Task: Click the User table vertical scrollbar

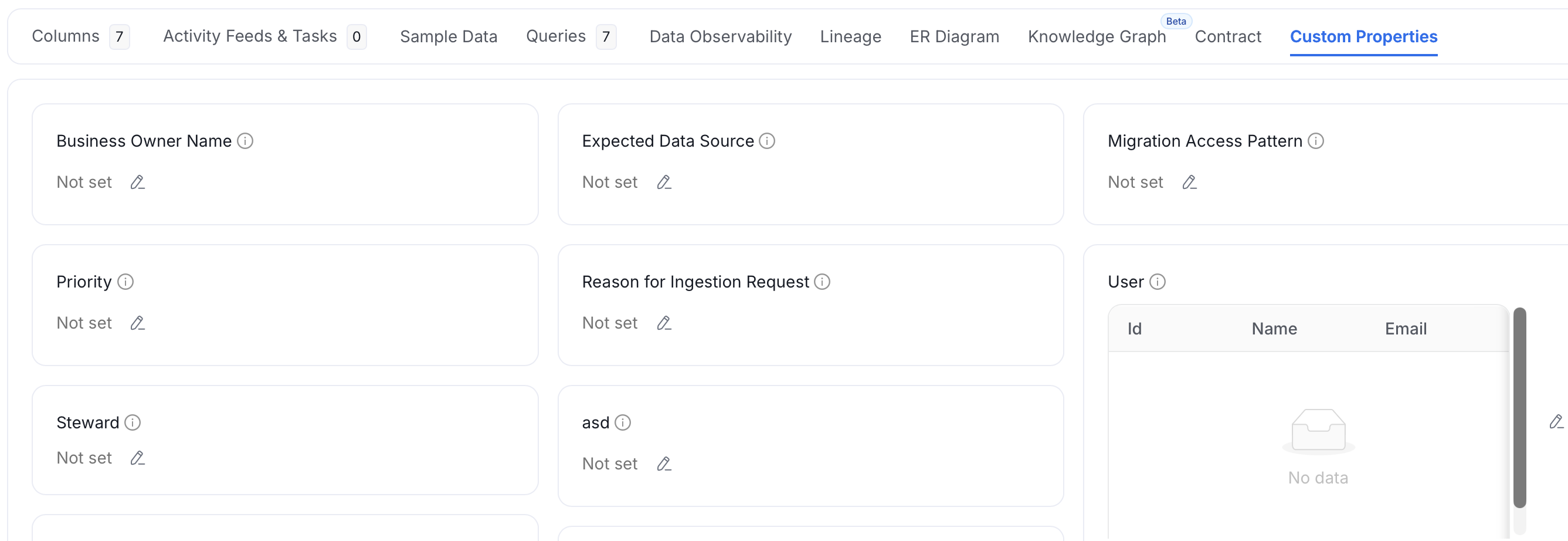Action: pyautogui.click(x=1520, y=408)
